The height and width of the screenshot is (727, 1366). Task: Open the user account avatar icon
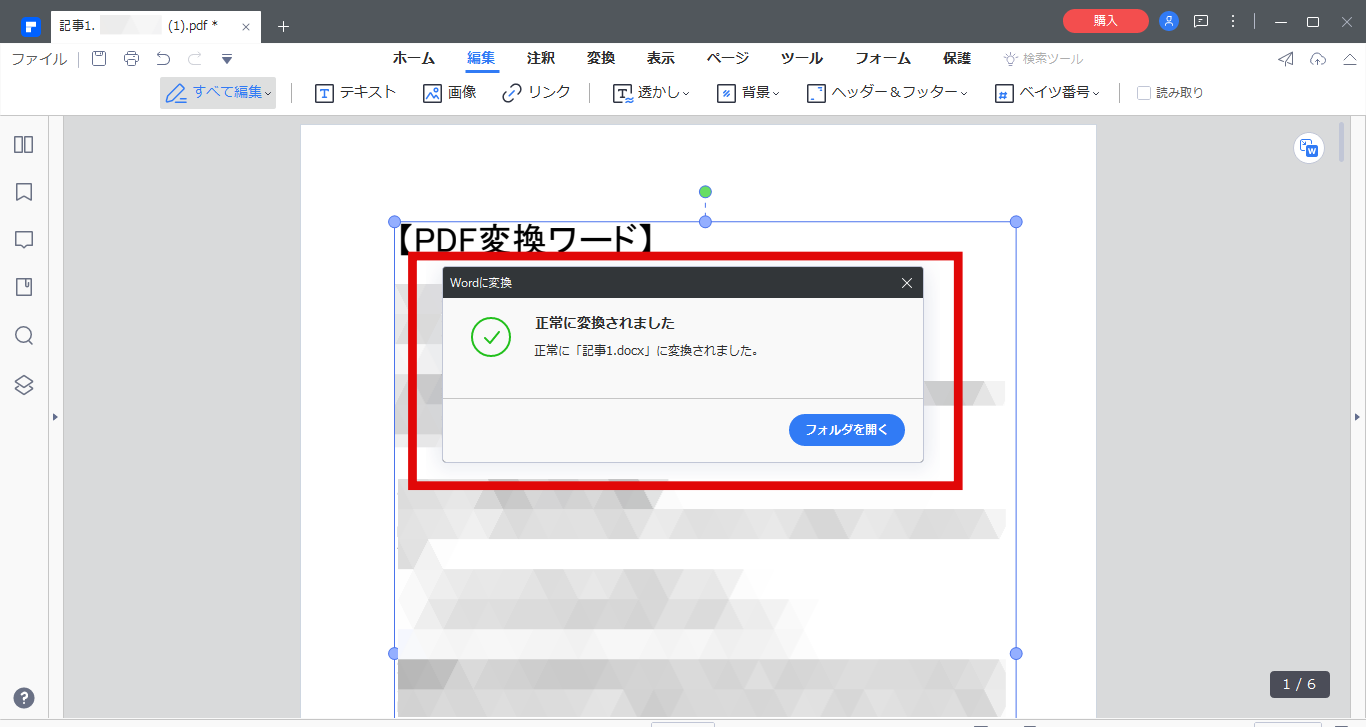tap(1169, 21)
